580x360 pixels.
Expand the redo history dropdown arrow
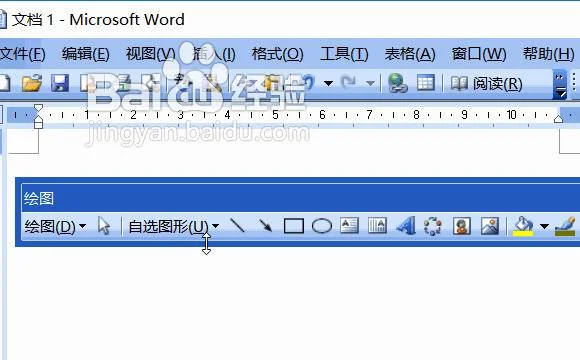point(371,83)
